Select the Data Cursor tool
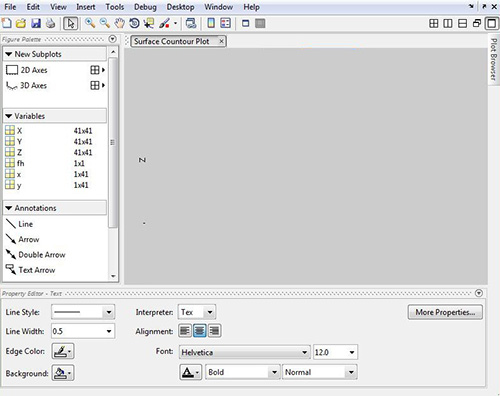 (x=149, y=23)
